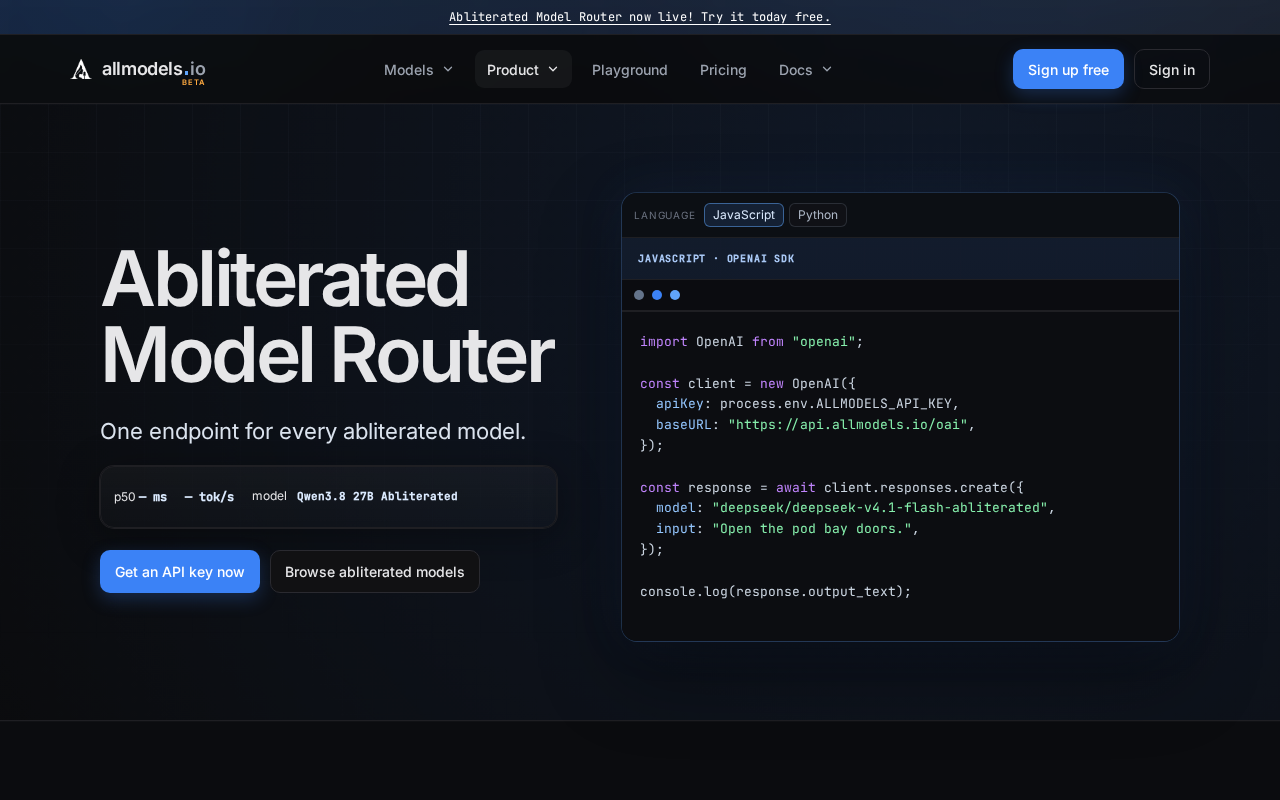Screen dimensions: 1280x800
Task: Click the apiKey code line
Action: tap(808, 404)
